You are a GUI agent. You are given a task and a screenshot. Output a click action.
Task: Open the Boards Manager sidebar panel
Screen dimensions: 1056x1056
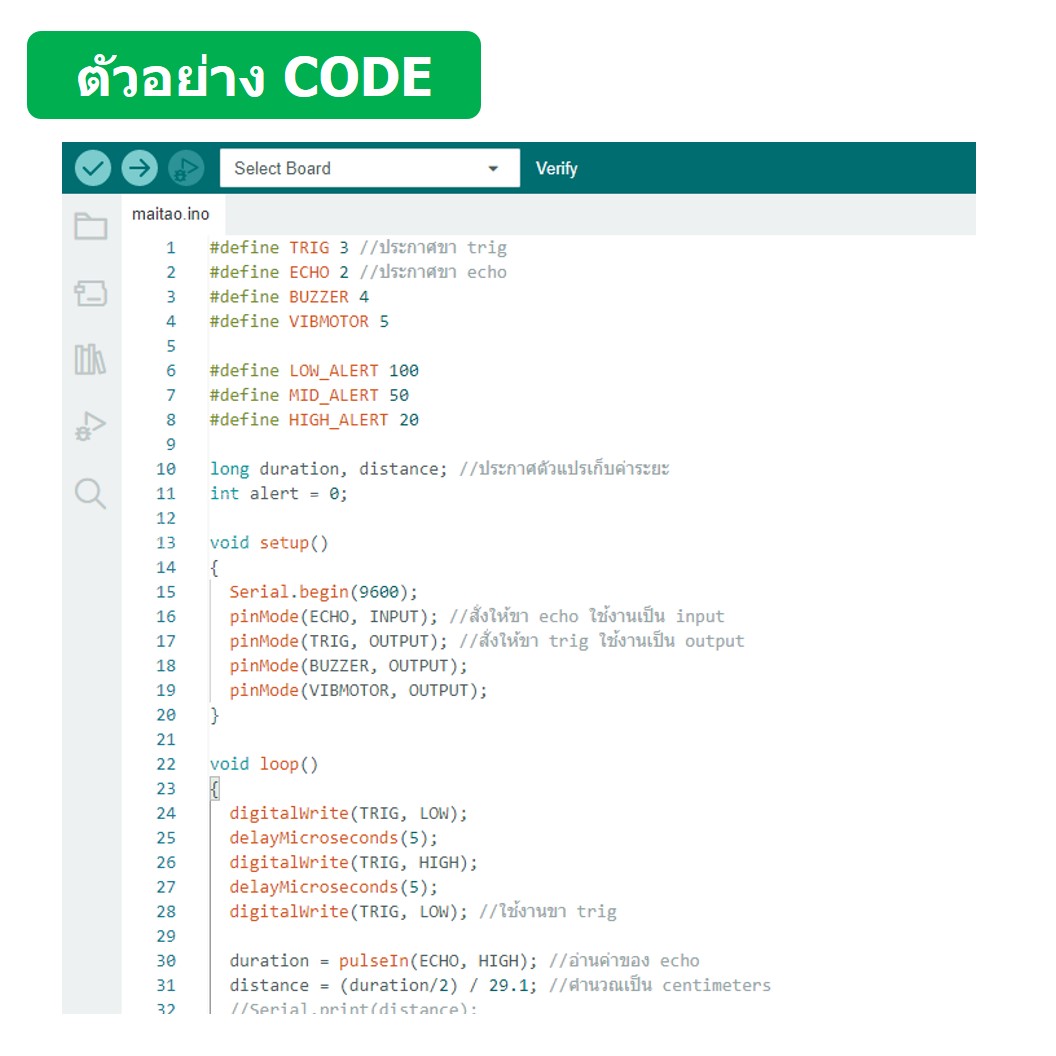pos(91,294)
